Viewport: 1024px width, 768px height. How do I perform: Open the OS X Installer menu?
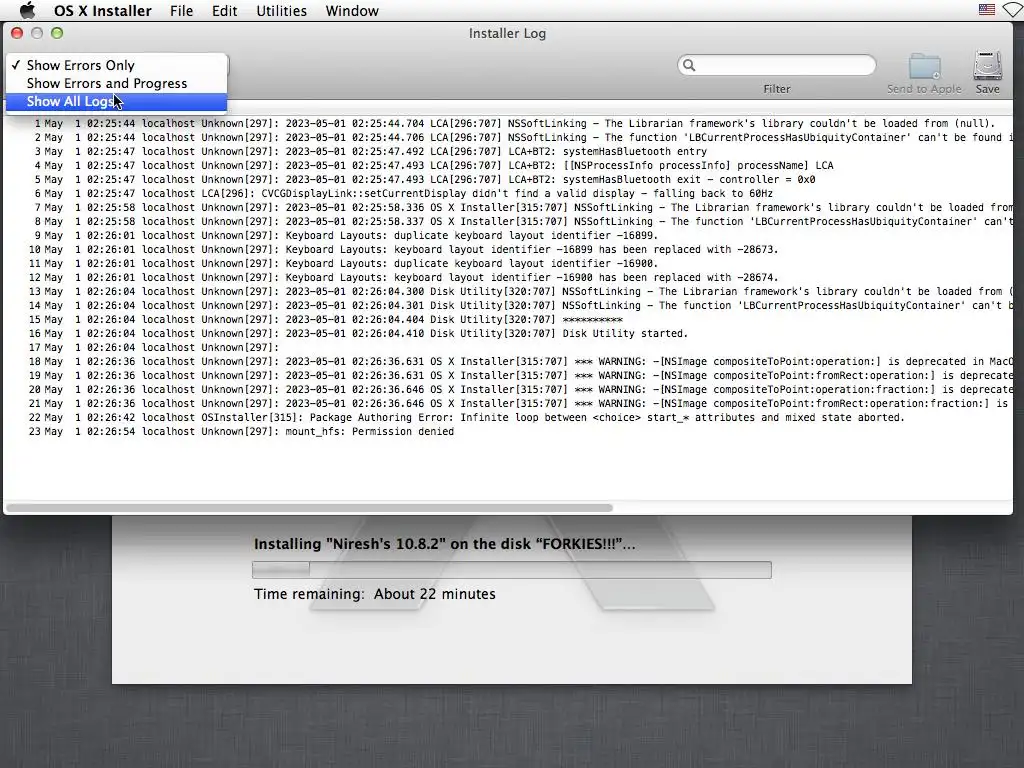coord(103,11)
